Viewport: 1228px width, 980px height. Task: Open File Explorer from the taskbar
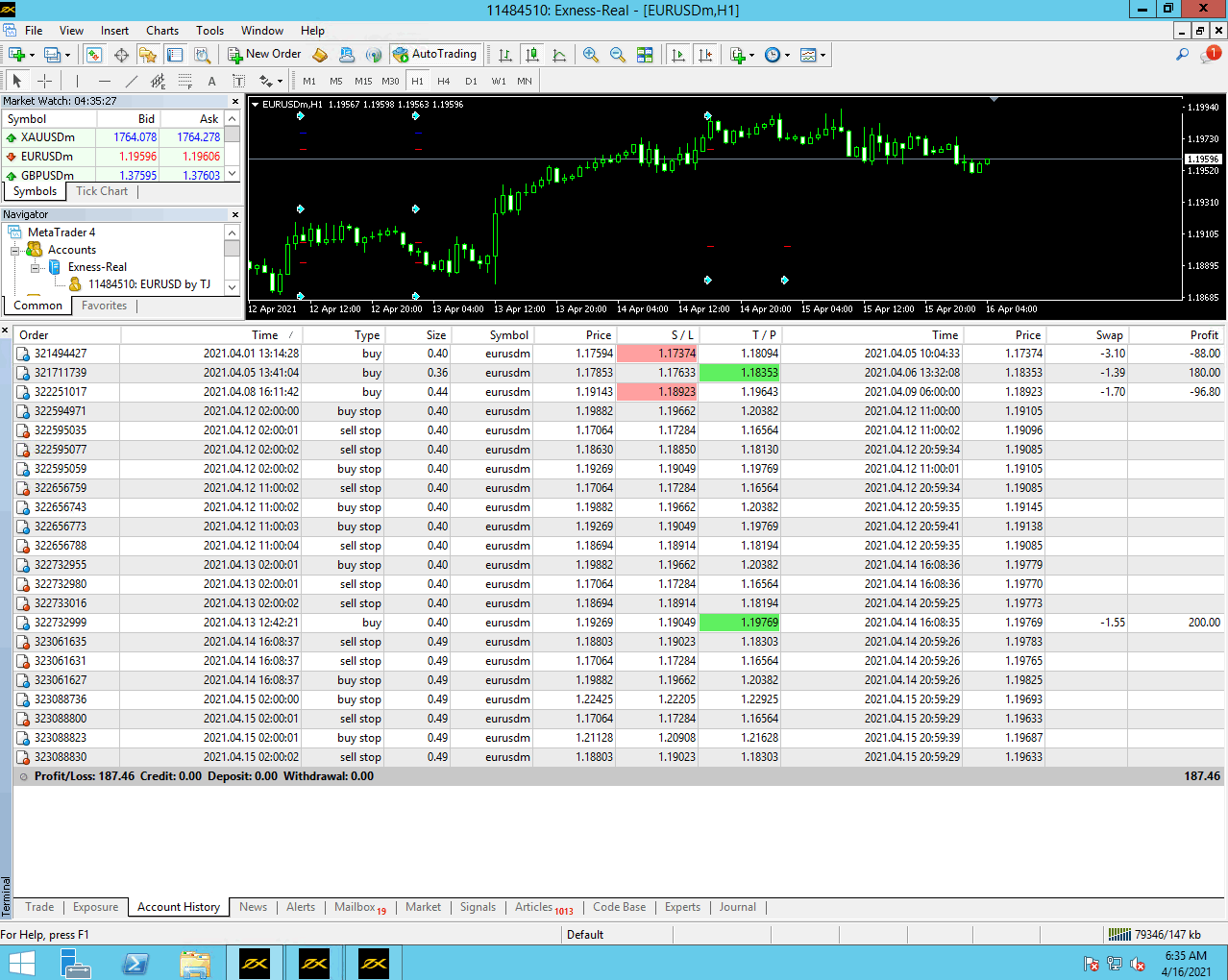195,963
